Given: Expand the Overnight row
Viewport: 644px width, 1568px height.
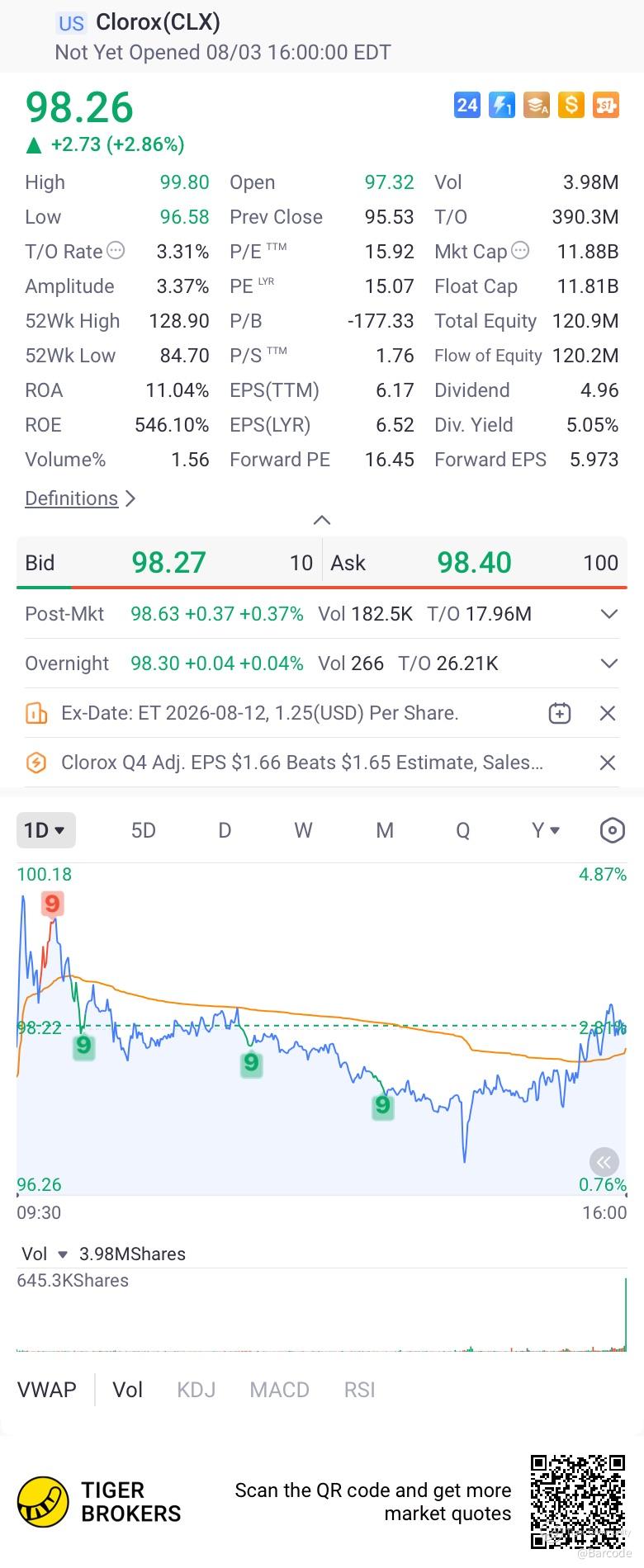Looking at the screenshot, I should pyautogui.click(x=609, y=664).
